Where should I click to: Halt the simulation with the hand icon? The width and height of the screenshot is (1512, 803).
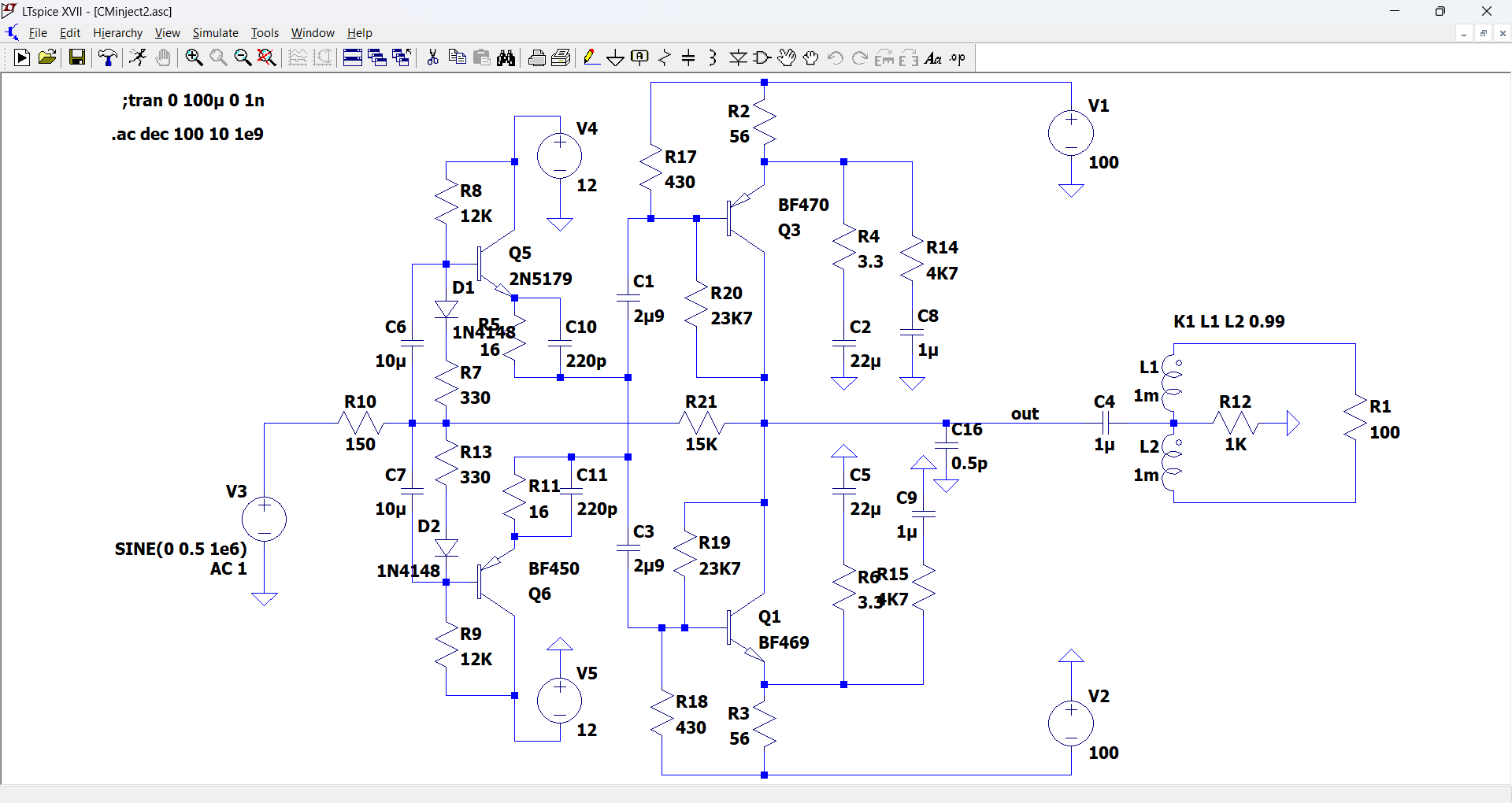pyautogui.click(x=163, y=57)
